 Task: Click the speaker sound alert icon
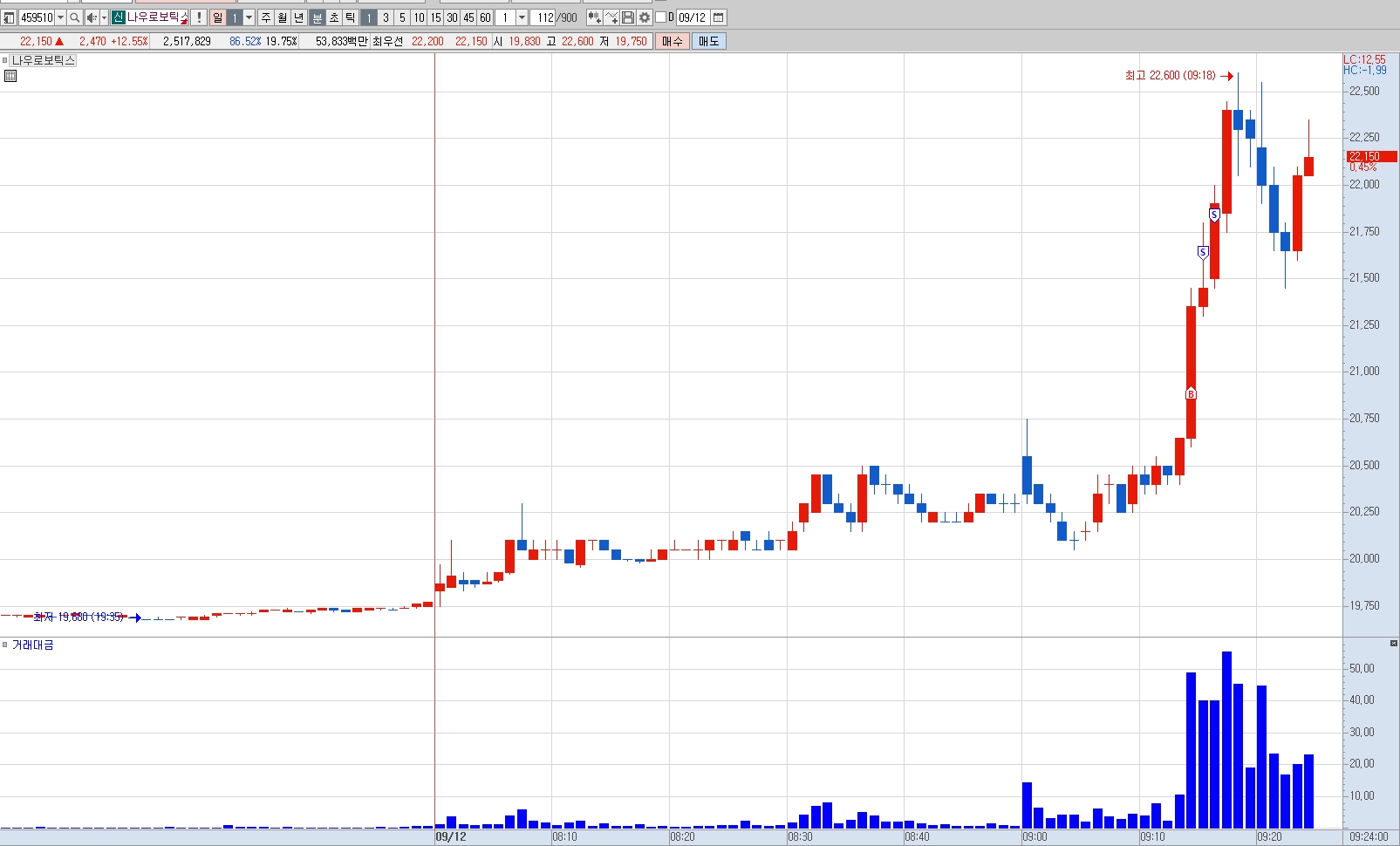tap(92, 17)
